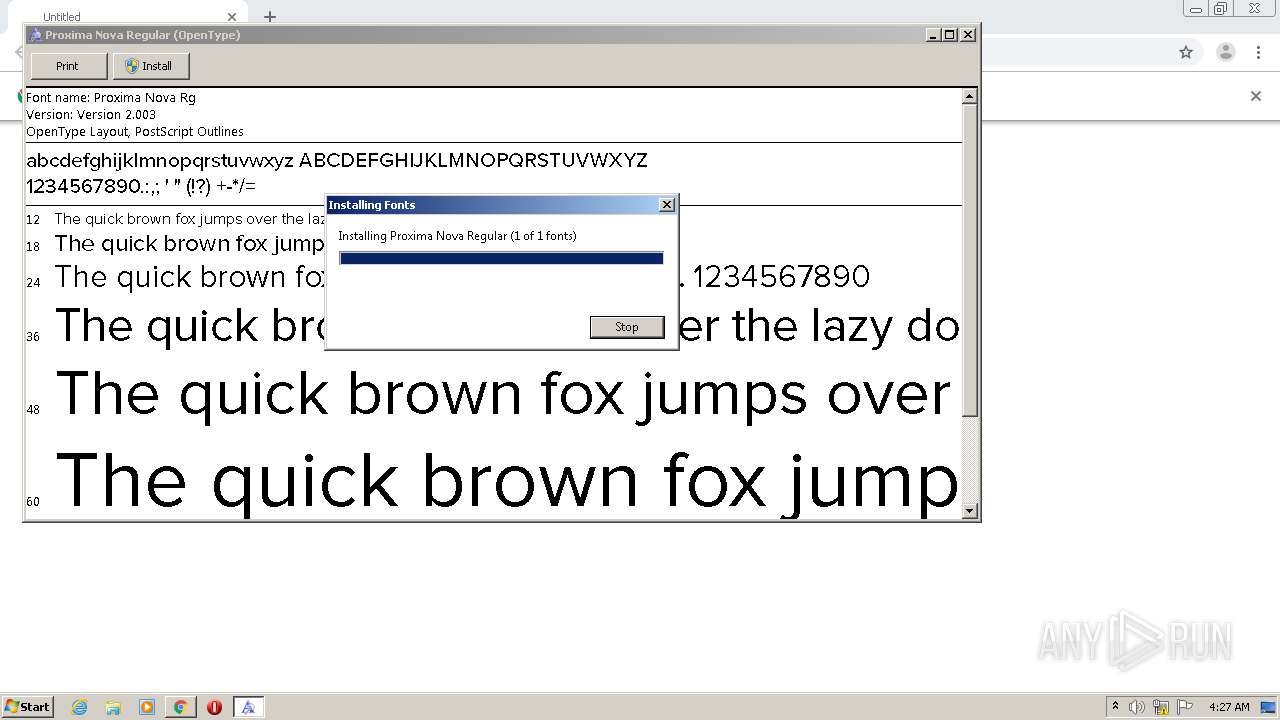Click the font viewer scroll down arrow

[969, 511]
